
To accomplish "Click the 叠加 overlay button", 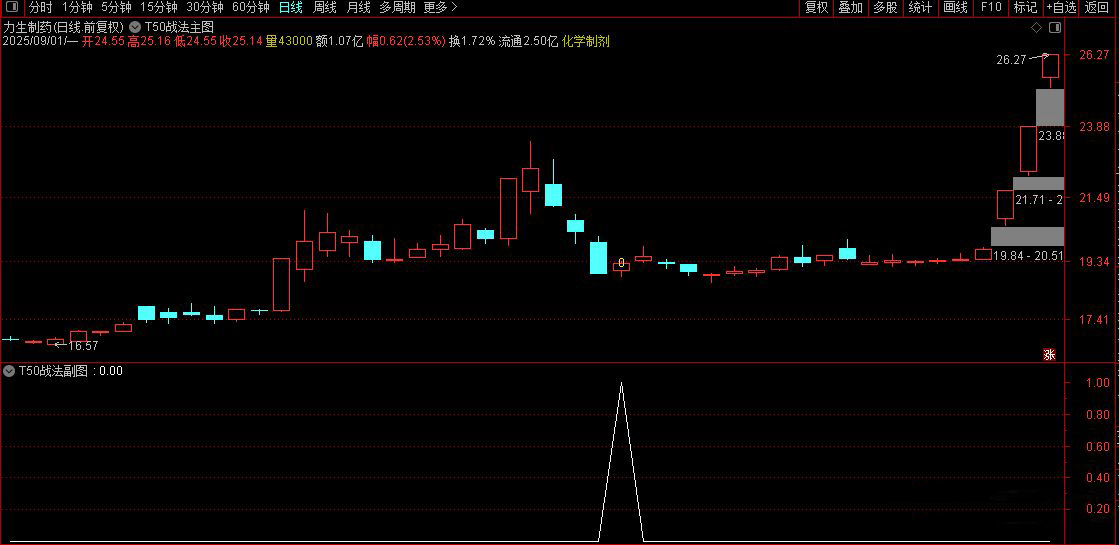I will (851, 8).
